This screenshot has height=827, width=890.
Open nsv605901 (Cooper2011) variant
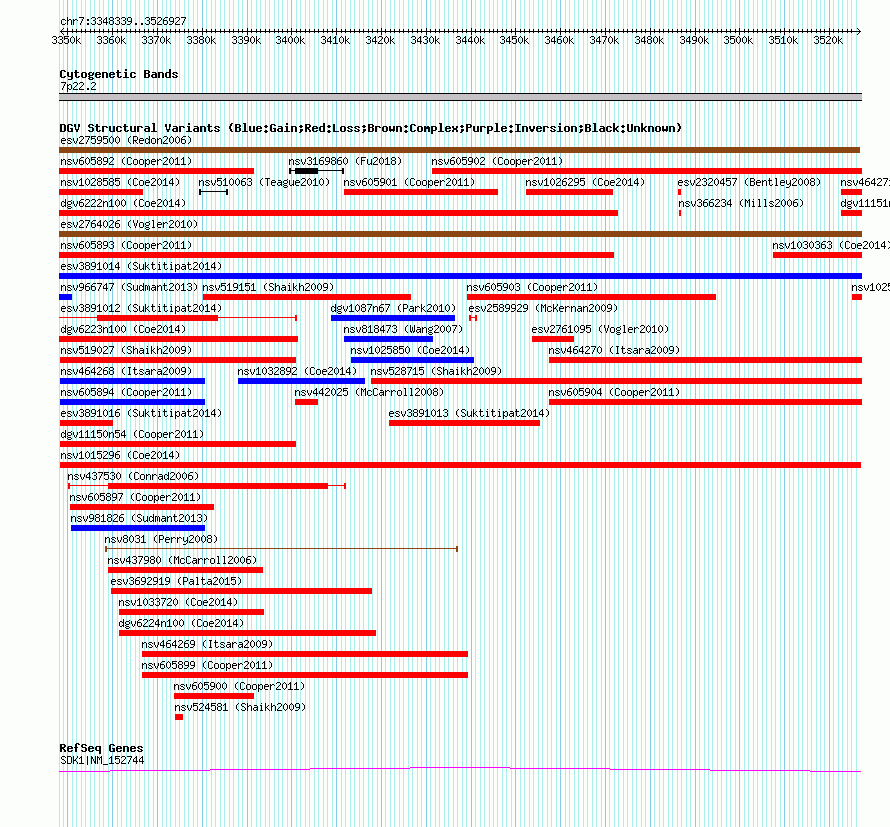[x=409, y=182]
